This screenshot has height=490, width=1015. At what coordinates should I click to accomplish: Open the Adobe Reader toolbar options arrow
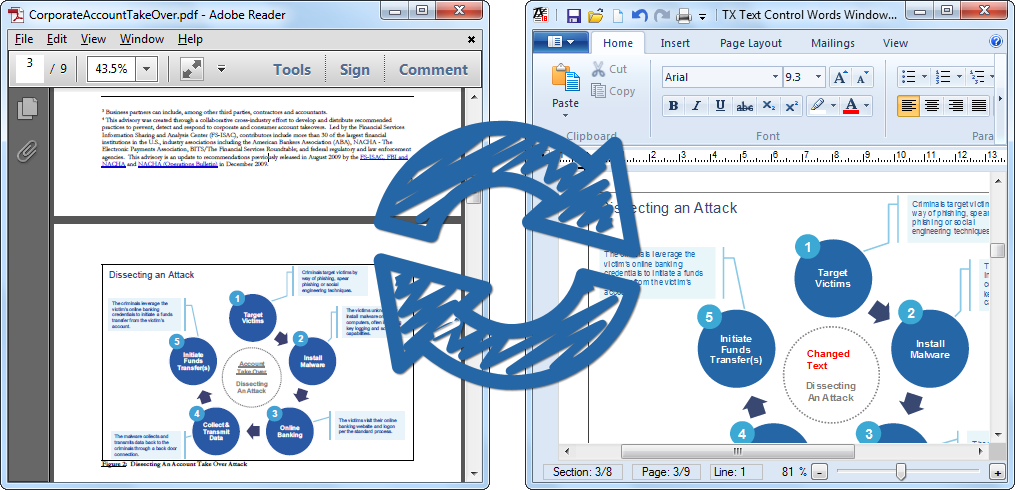tap(221, 69)
